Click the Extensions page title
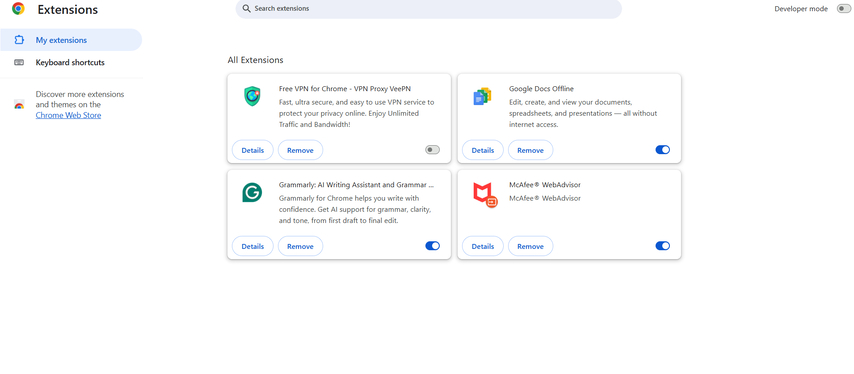854x374 pixels. click(68, 9)
